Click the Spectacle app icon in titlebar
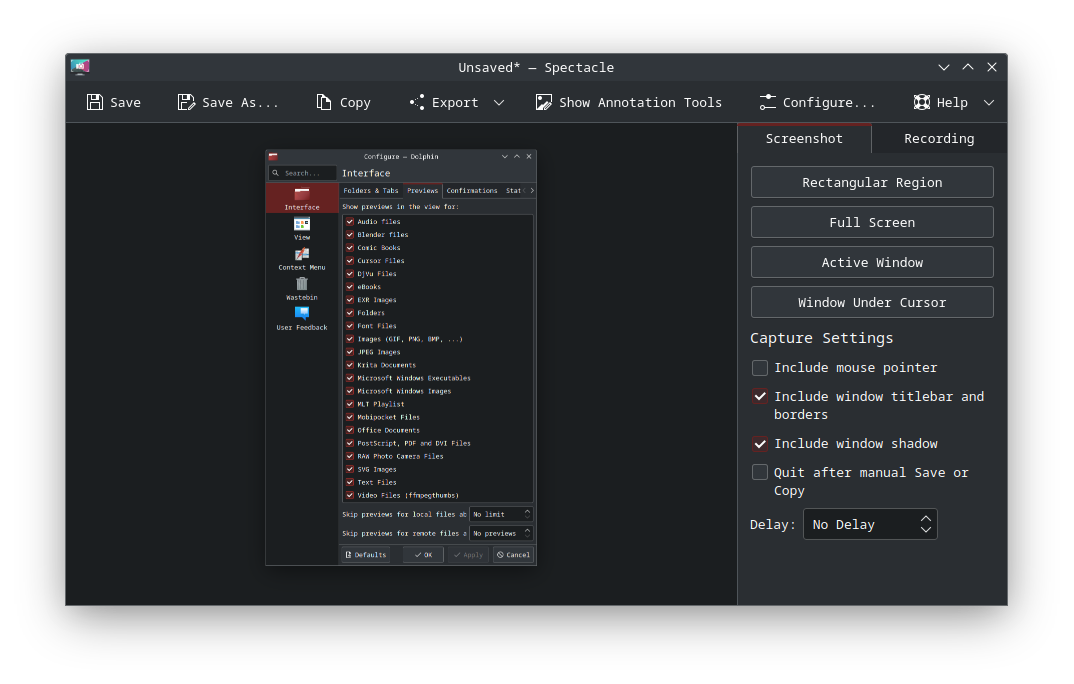The image size is (1074, 684). (80, 66)
